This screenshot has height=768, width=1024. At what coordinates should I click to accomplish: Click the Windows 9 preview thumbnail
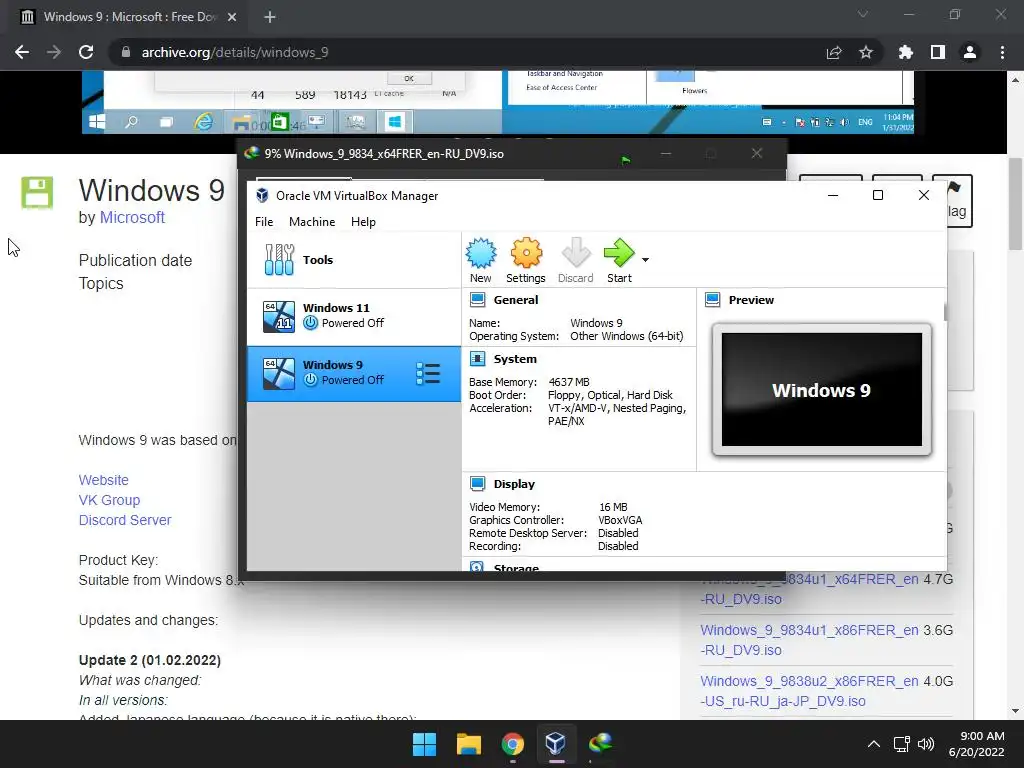[x=822, y=390]
